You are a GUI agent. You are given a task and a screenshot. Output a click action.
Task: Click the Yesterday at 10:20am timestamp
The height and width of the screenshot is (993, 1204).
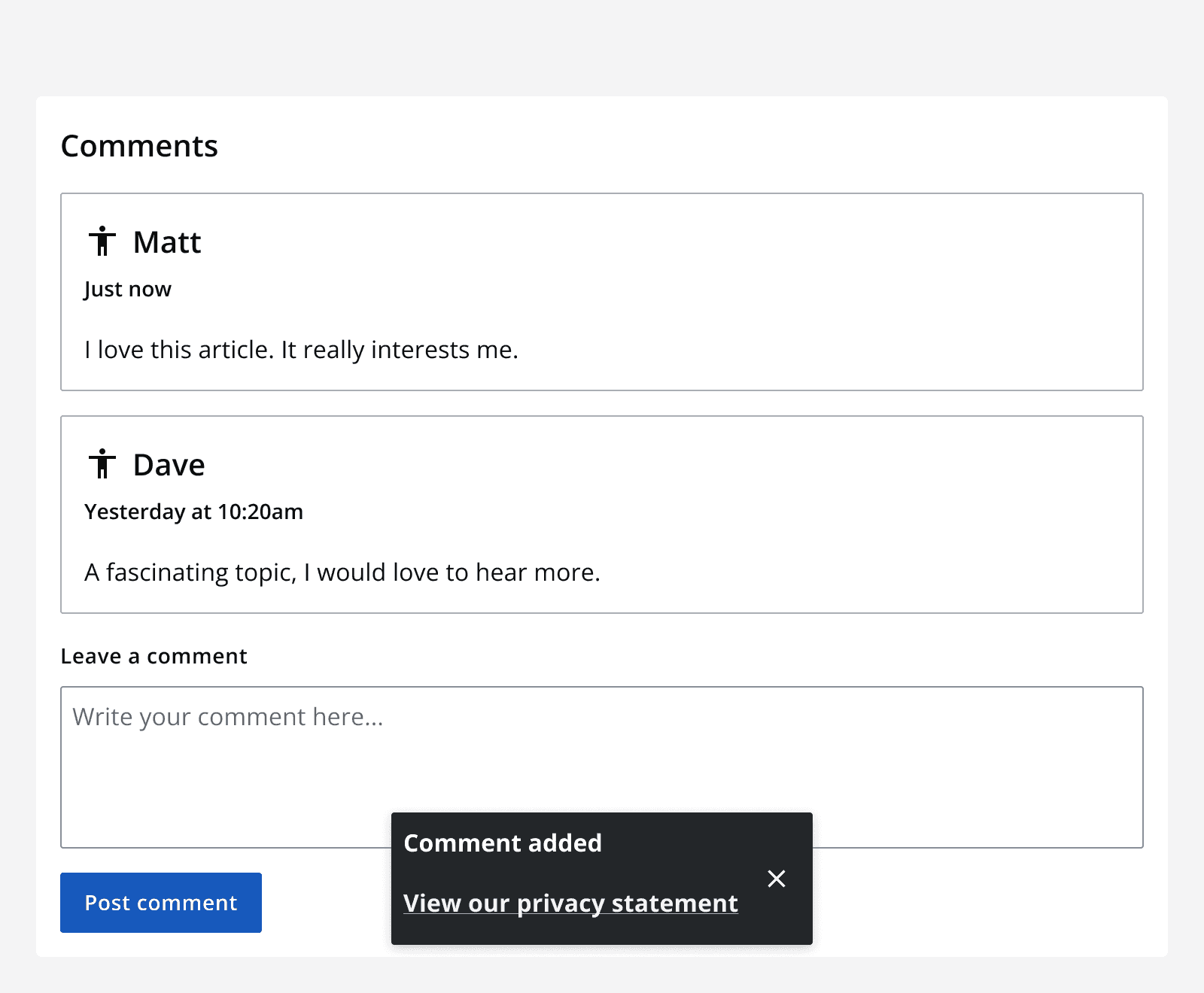(x=193, y=512)
